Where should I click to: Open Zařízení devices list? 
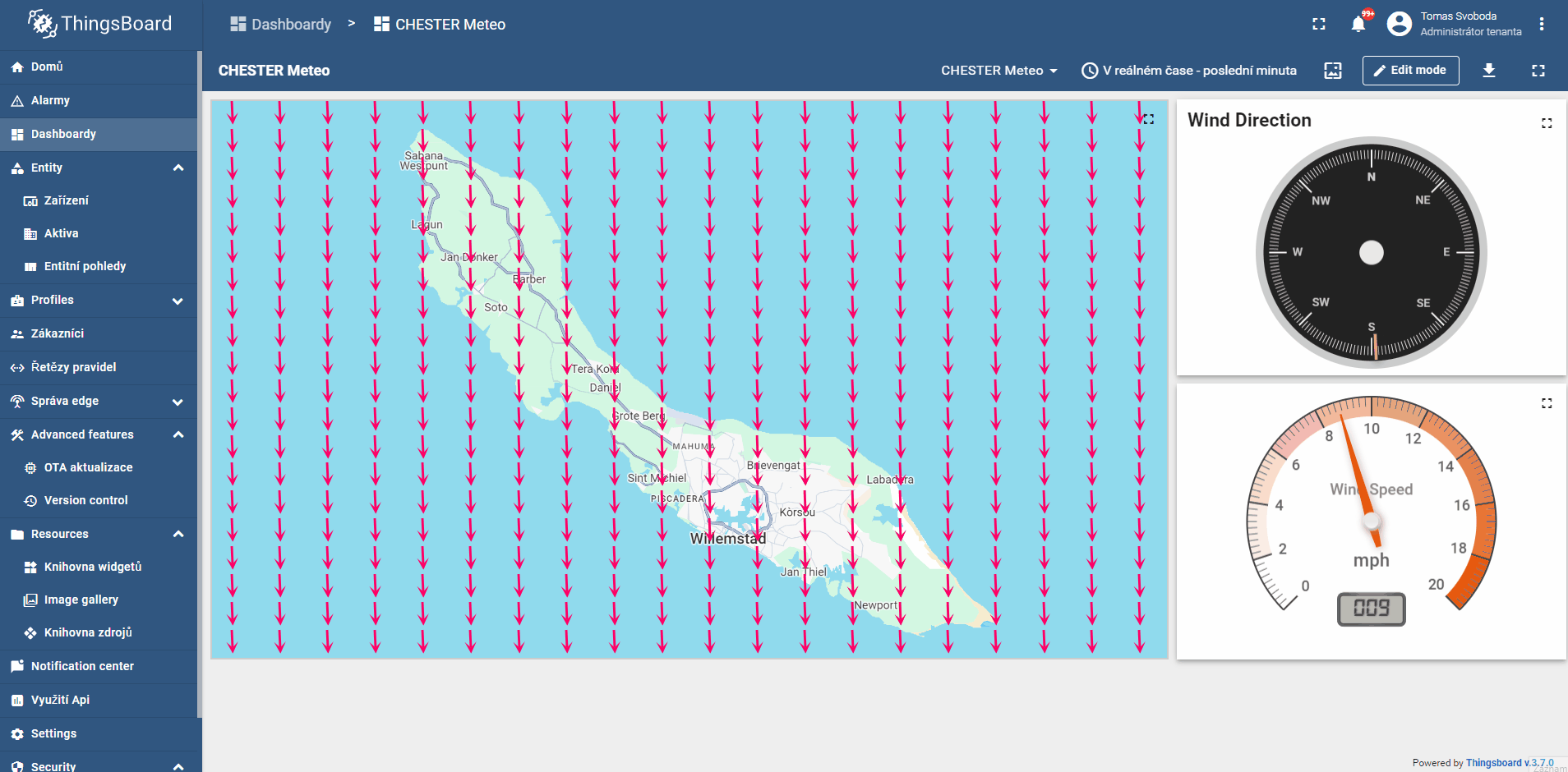[99, 200]
